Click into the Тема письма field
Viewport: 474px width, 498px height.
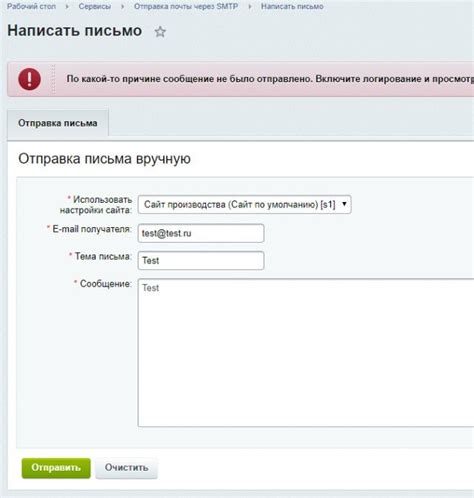click(201, 260)
